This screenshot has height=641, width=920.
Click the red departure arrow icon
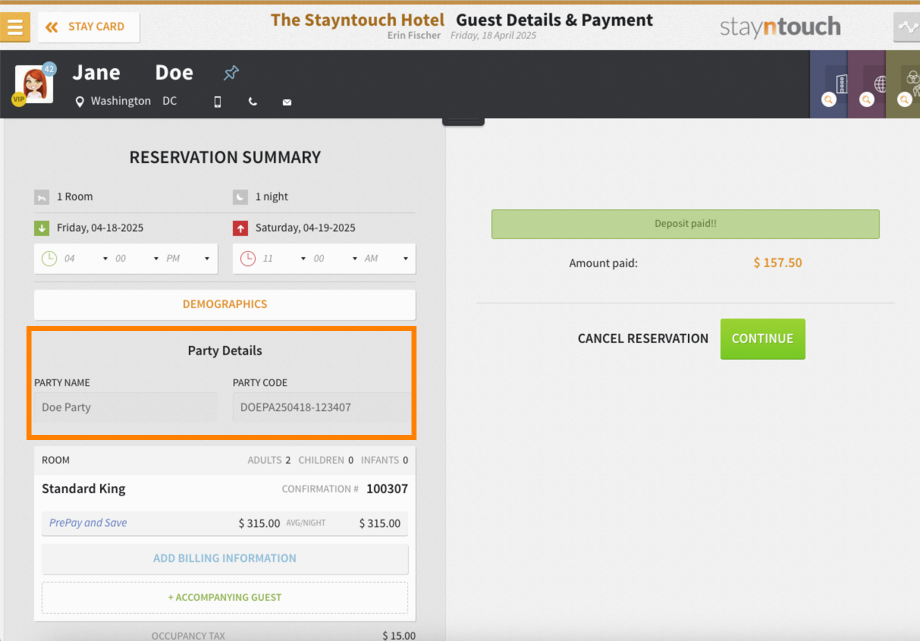[241, 228]
